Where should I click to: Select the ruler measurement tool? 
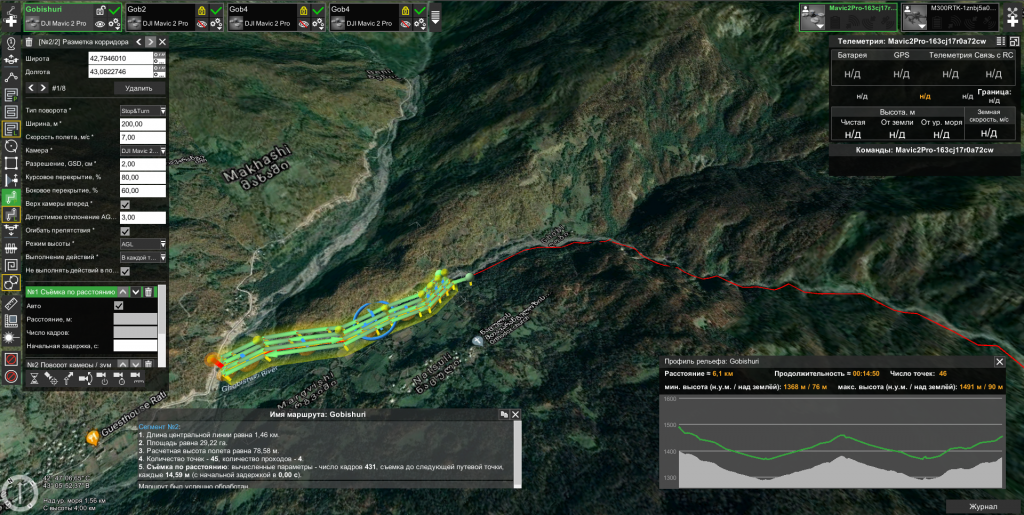[x=11, y=302]
